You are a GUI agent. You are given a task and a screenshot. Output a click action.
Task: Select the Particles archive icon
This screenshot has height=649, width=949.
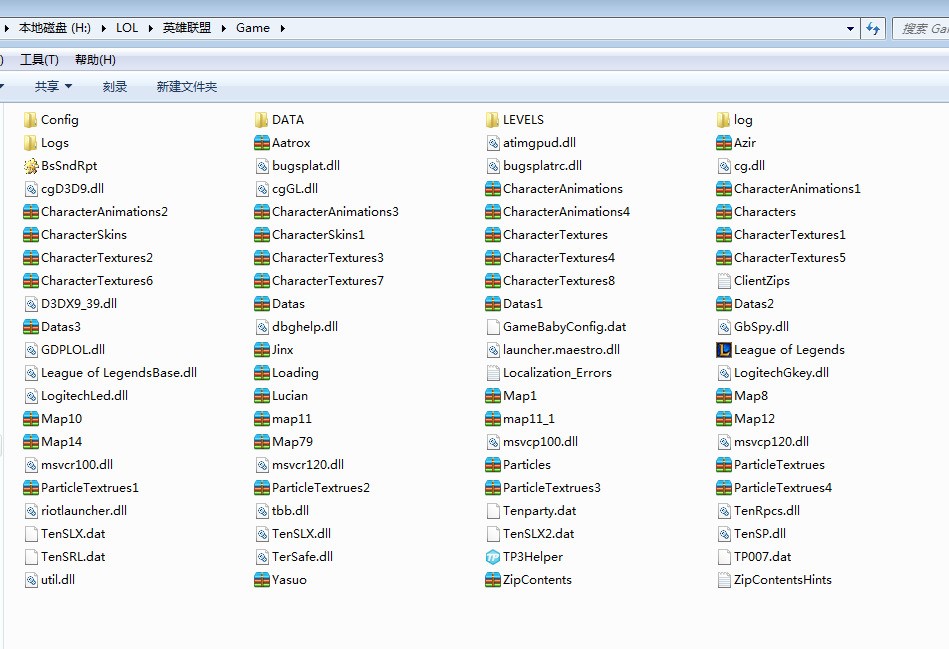(x=493, y=465)
